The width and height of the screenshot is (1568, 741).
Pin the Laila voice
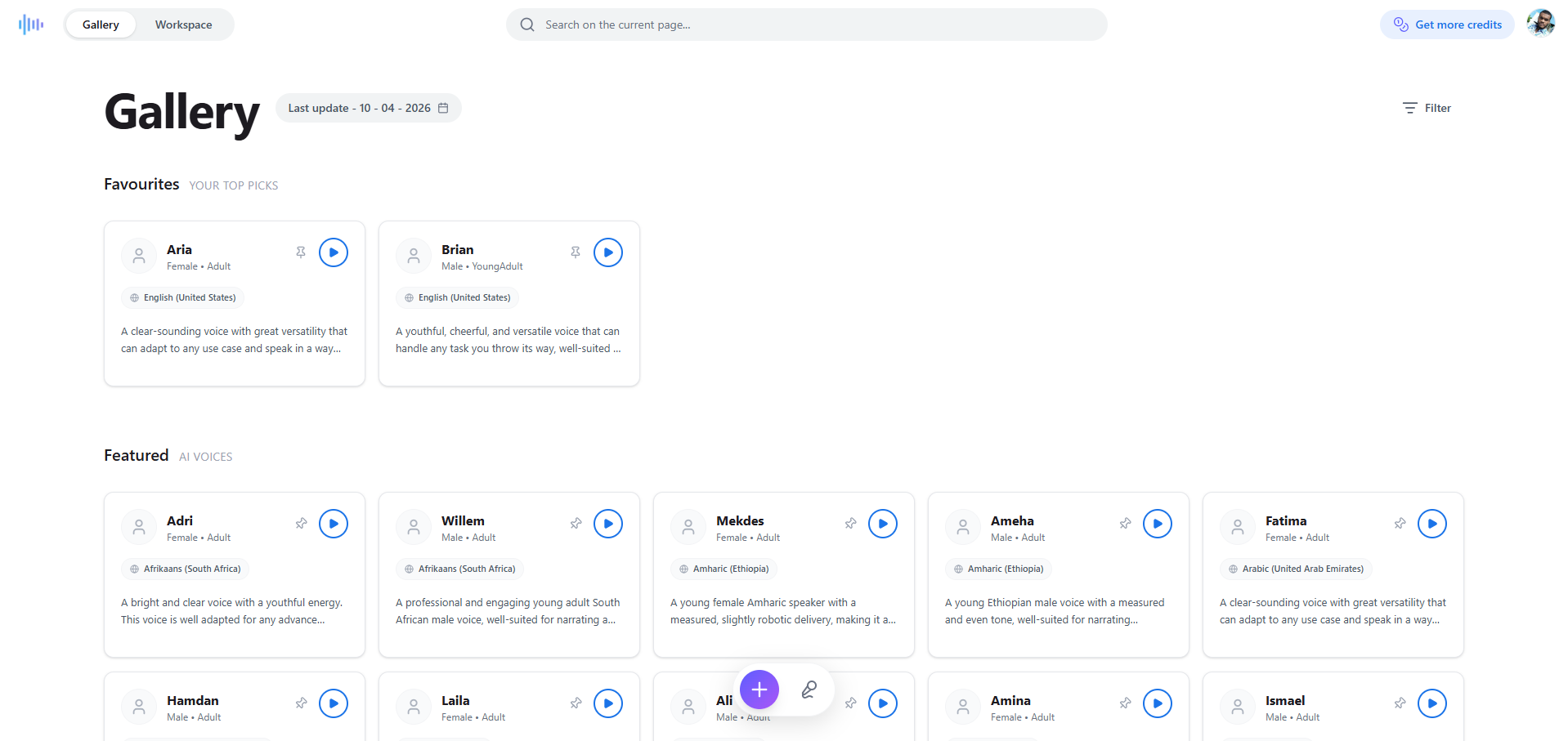[576, 703]
